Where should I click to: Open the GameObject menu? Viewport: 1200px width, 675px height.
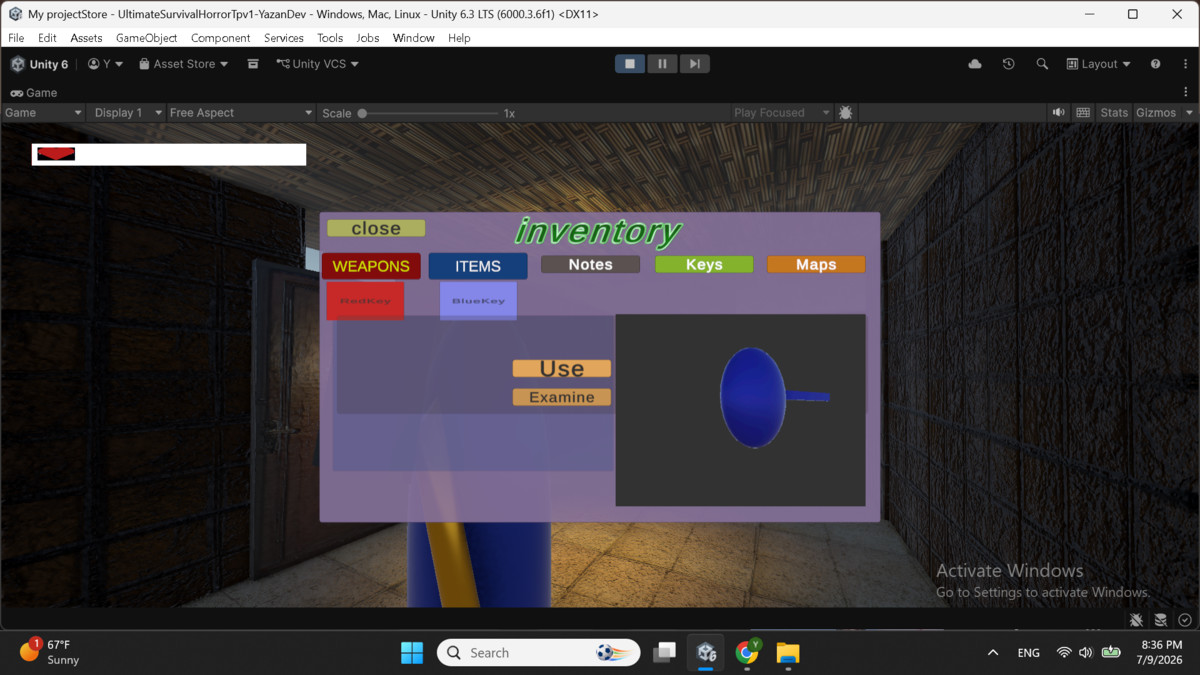tap(146, 38)
